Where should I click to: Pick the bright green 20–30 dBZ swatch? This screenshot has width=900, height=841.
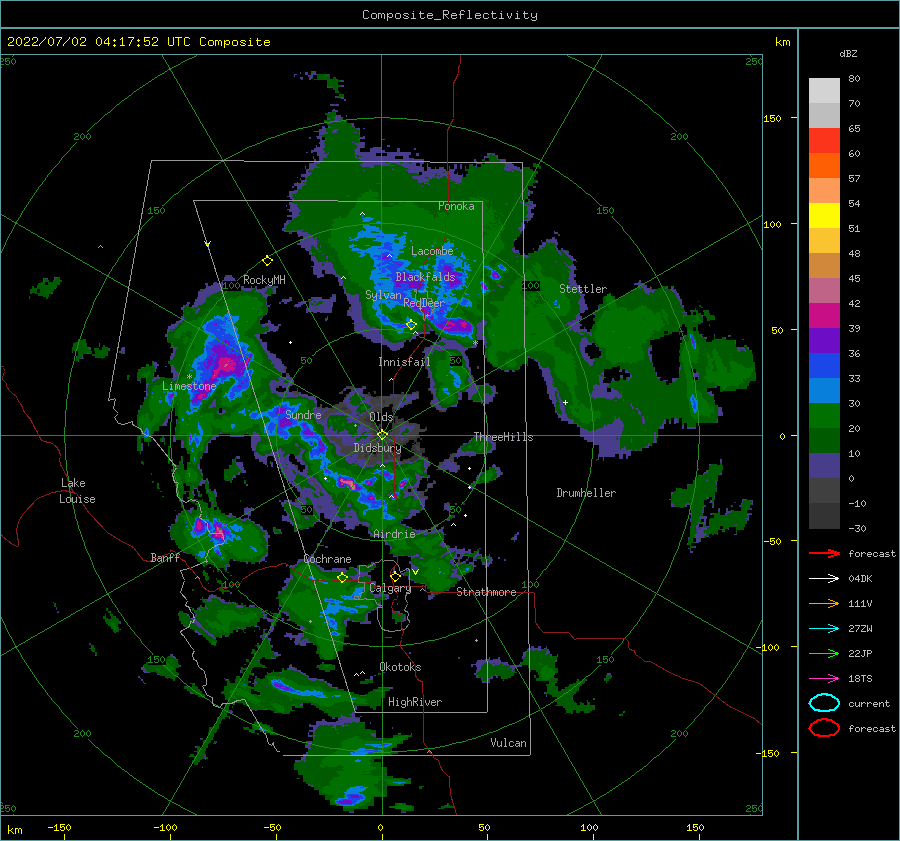(x=824, y=416)
